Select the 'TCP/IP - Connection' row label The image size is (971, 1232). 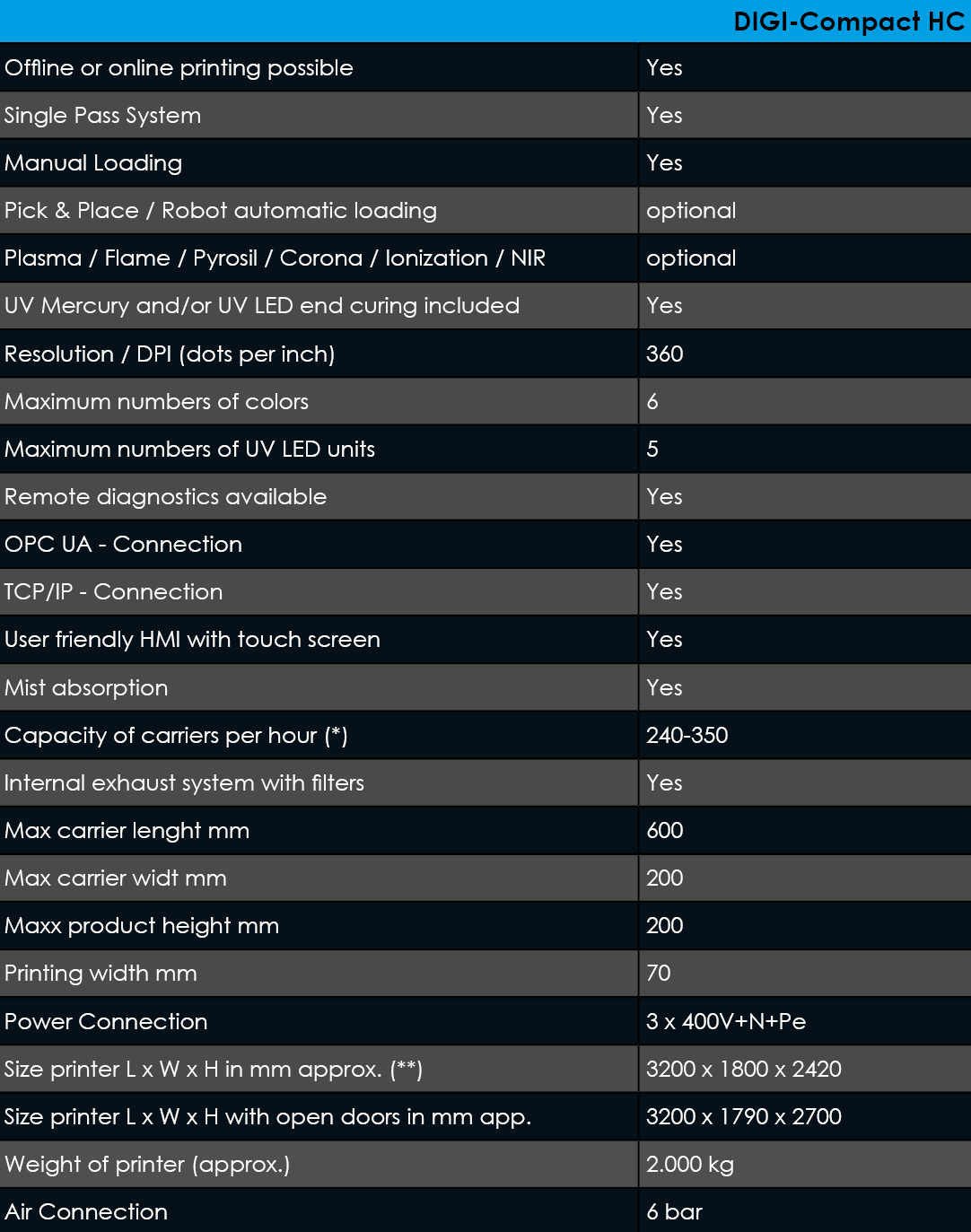[x=113, y=591]
